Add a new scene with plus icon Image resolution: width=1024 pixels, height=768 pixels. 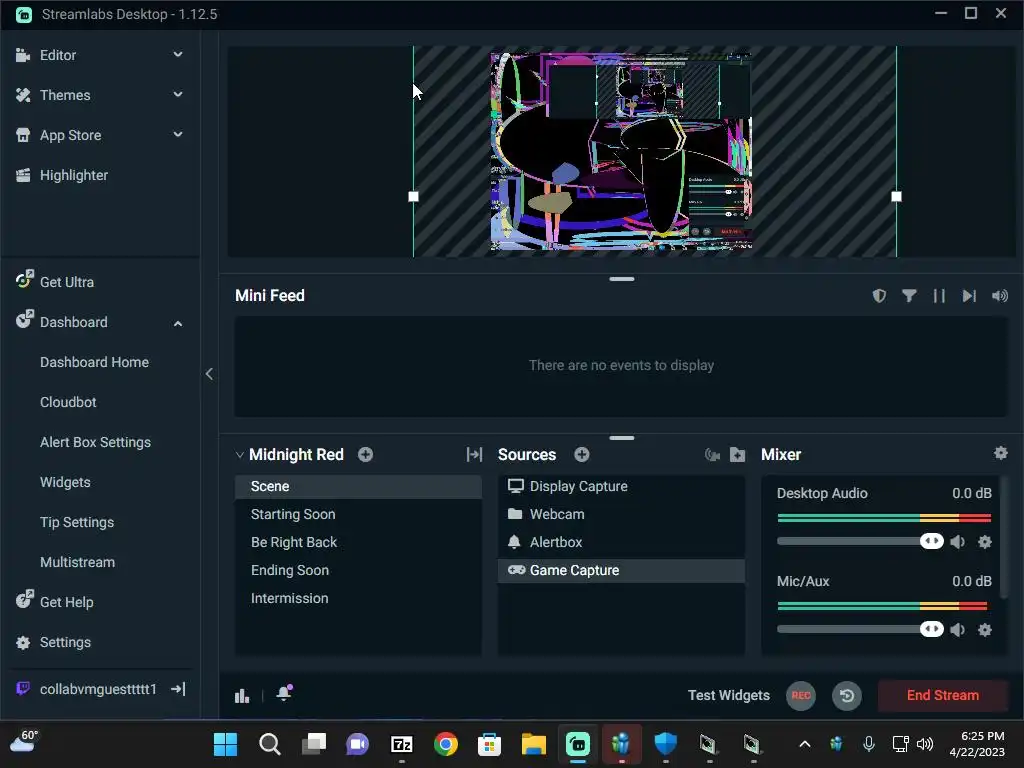[366, 455]
